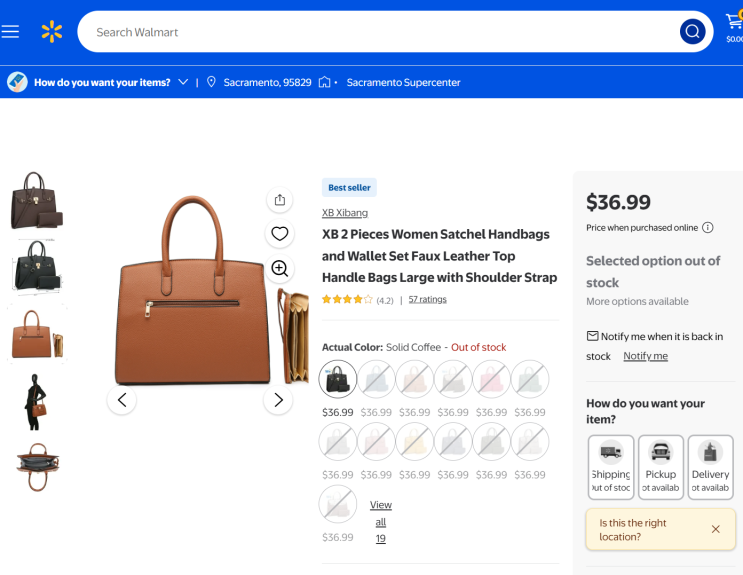Select the Delivery fulfillment option
Screen dimensions: 743x575
[x=710, y=466]
